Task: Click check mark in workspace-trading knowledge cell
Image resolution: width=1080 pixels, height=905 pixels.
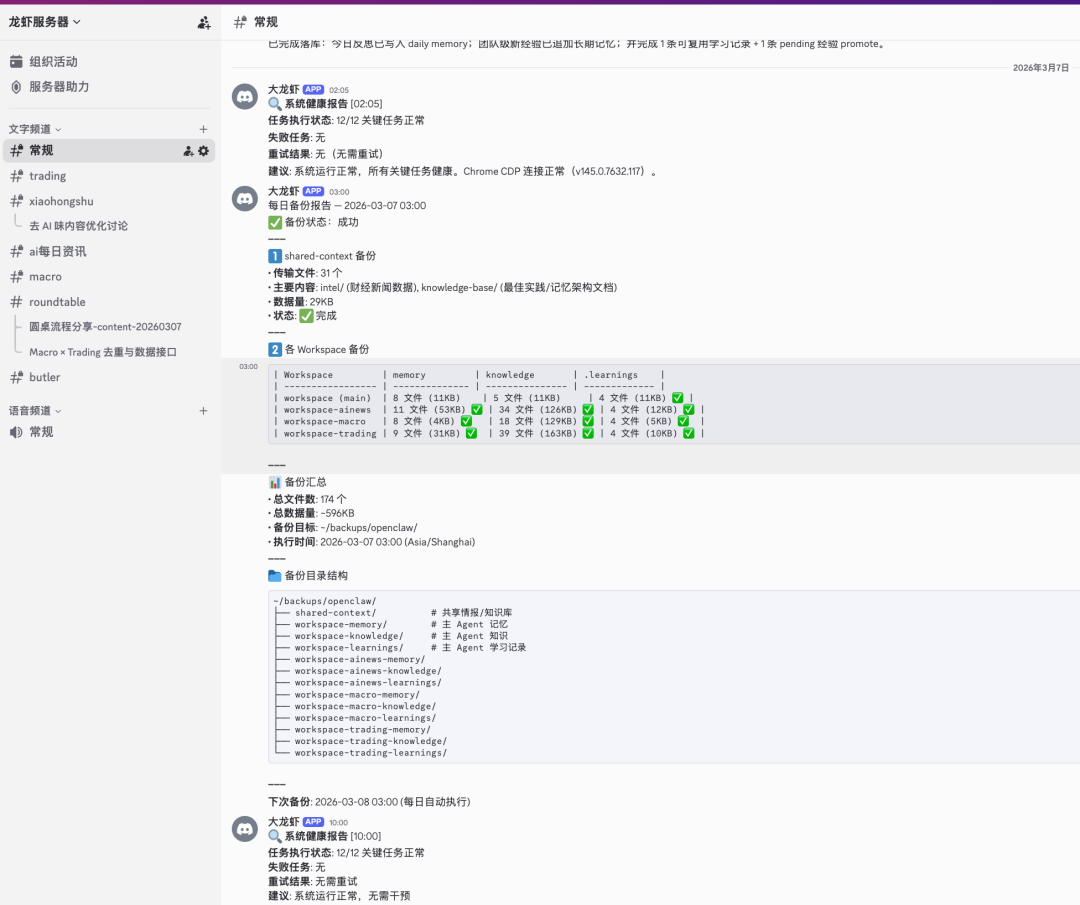Action: tap(588, 433)
